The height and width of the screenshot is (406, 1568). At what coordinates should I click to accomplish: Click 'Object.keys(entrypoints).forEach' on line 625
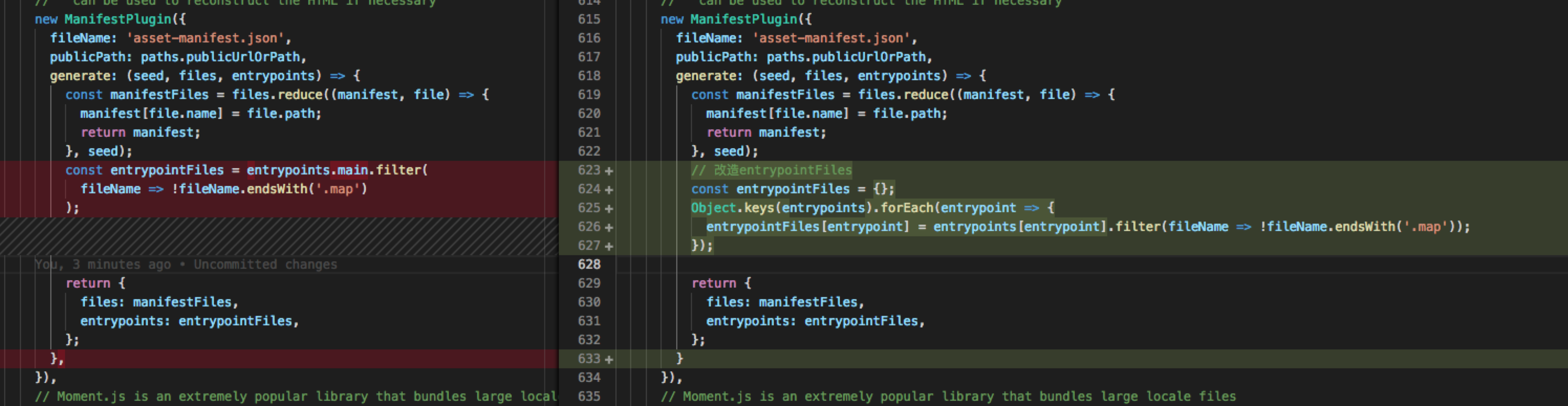click(x=812, y=208)
